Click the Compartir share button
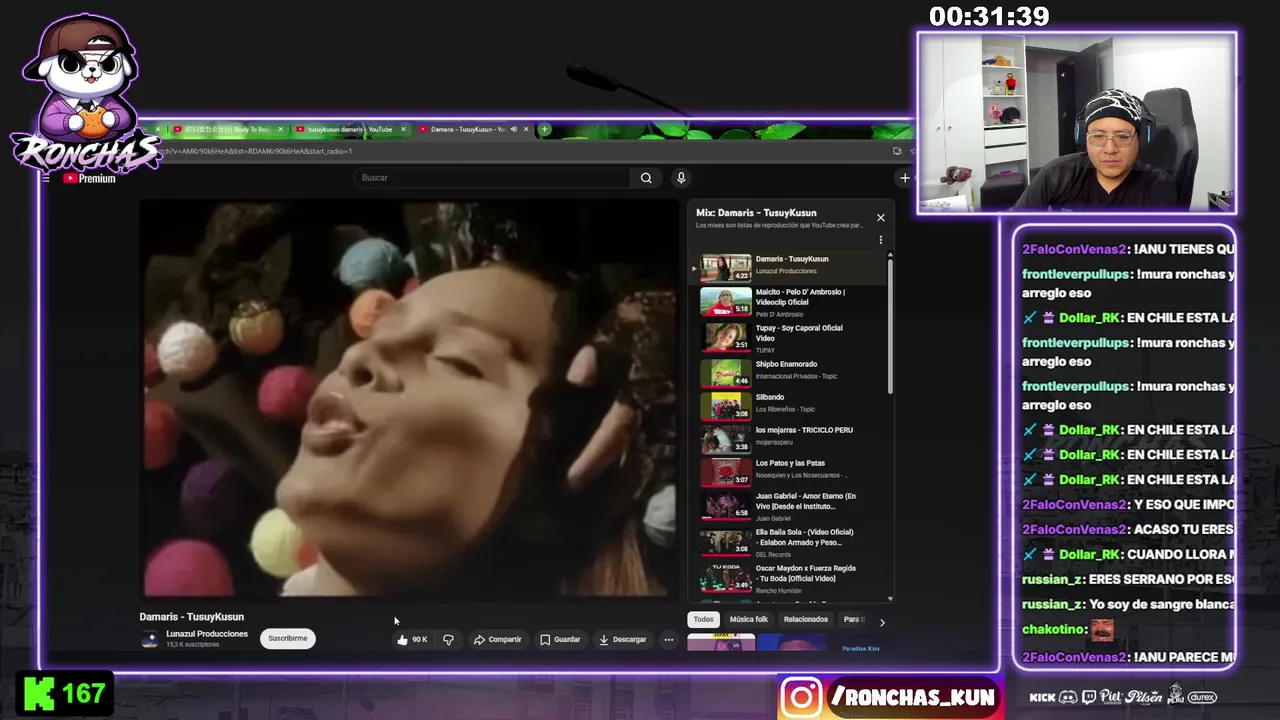This screenshot has width=1280, height=720. click(x=497, y=639)
